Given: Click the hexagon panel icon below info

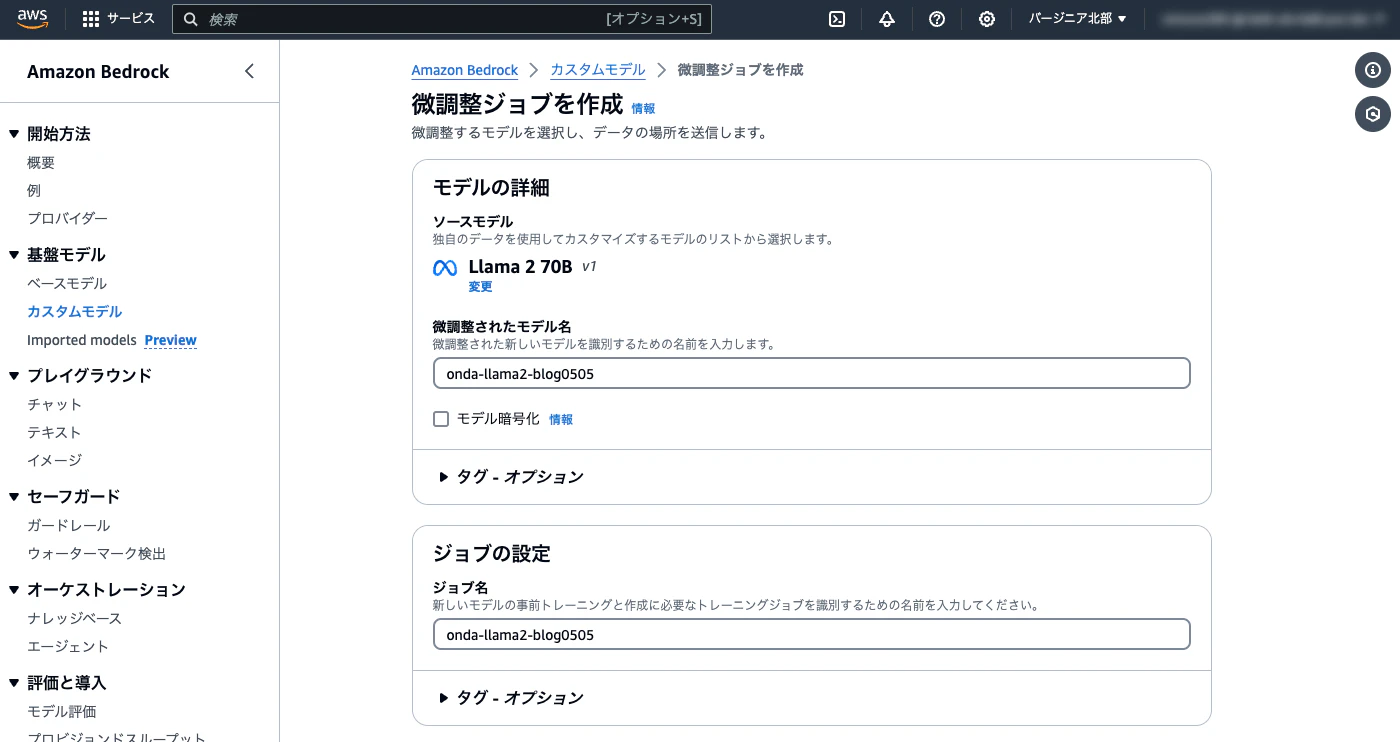Looking at the screenshot, I should [x=1373, y=114].
